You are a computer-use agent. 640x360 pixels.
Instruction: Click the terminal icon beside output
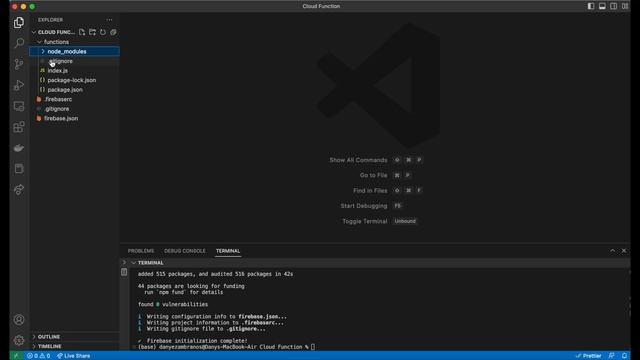(x=124, y=272)
